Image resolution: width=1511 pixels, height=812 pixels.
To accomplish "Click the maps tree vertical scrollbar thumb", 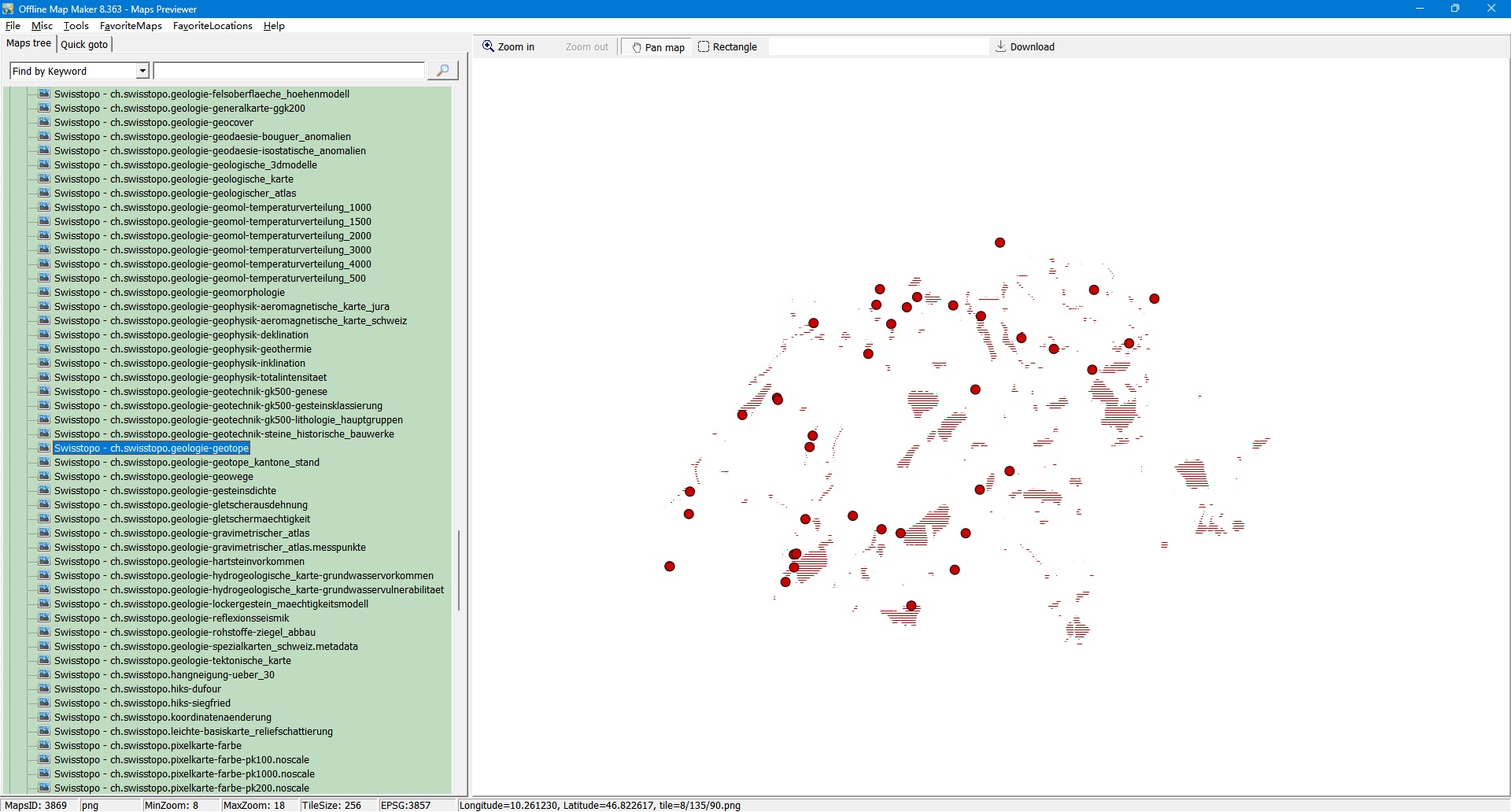I will coord(459,570).
